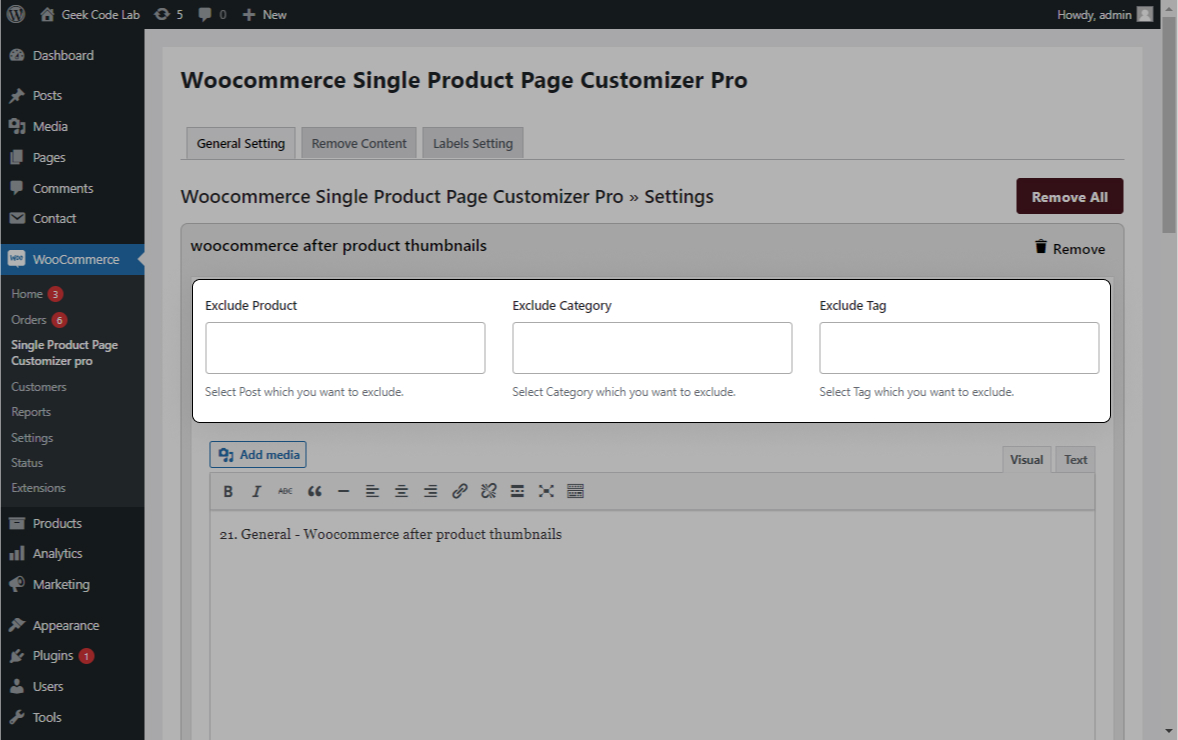Open the Extensions submenu
This screenshot has height=740, width=1178.
coord(38,488)
